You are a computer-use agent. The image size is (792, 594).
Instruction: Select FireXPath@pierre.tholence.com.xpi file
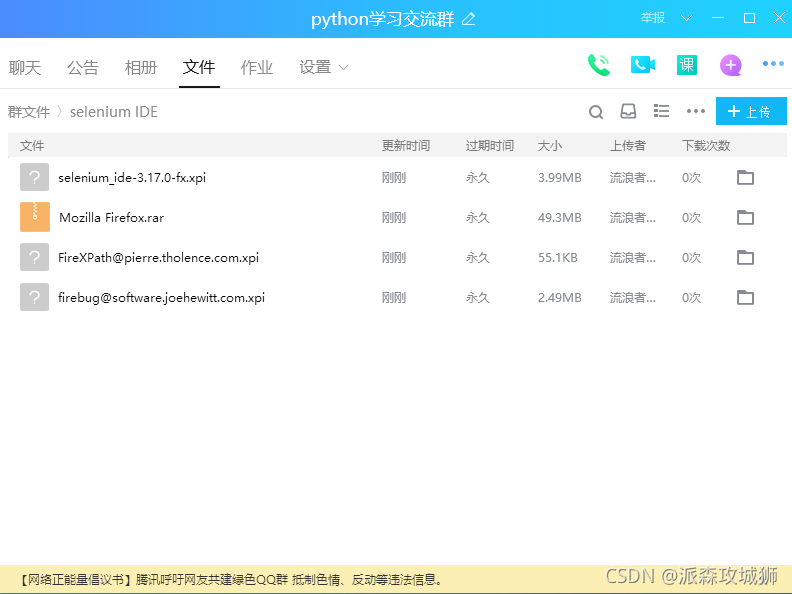click(158, 258)
